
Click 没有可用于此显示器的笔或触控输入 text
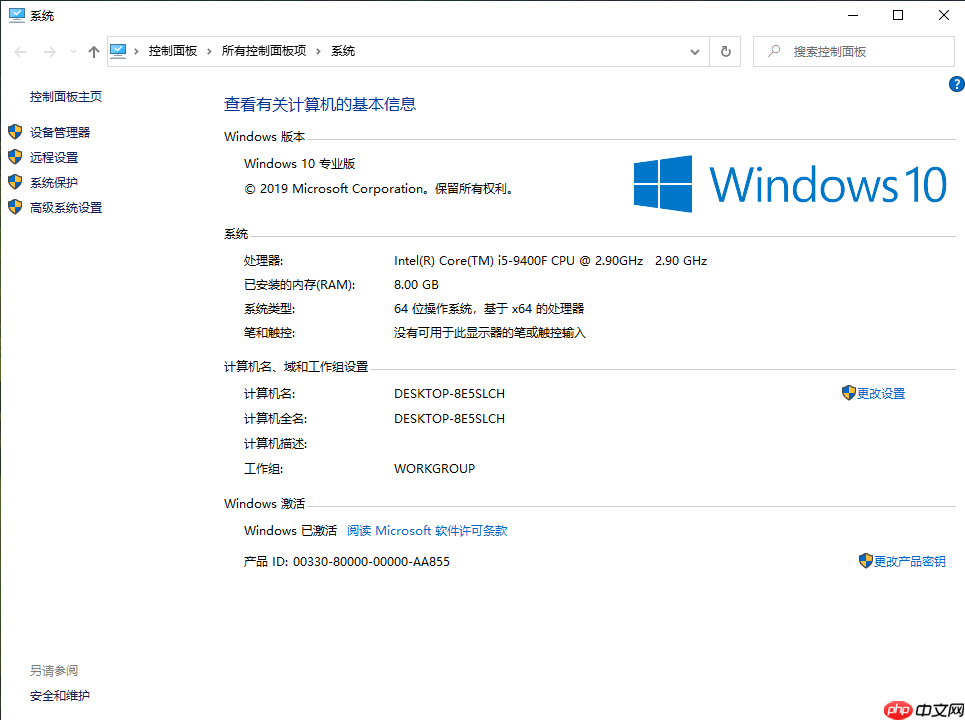click(490, 333)
